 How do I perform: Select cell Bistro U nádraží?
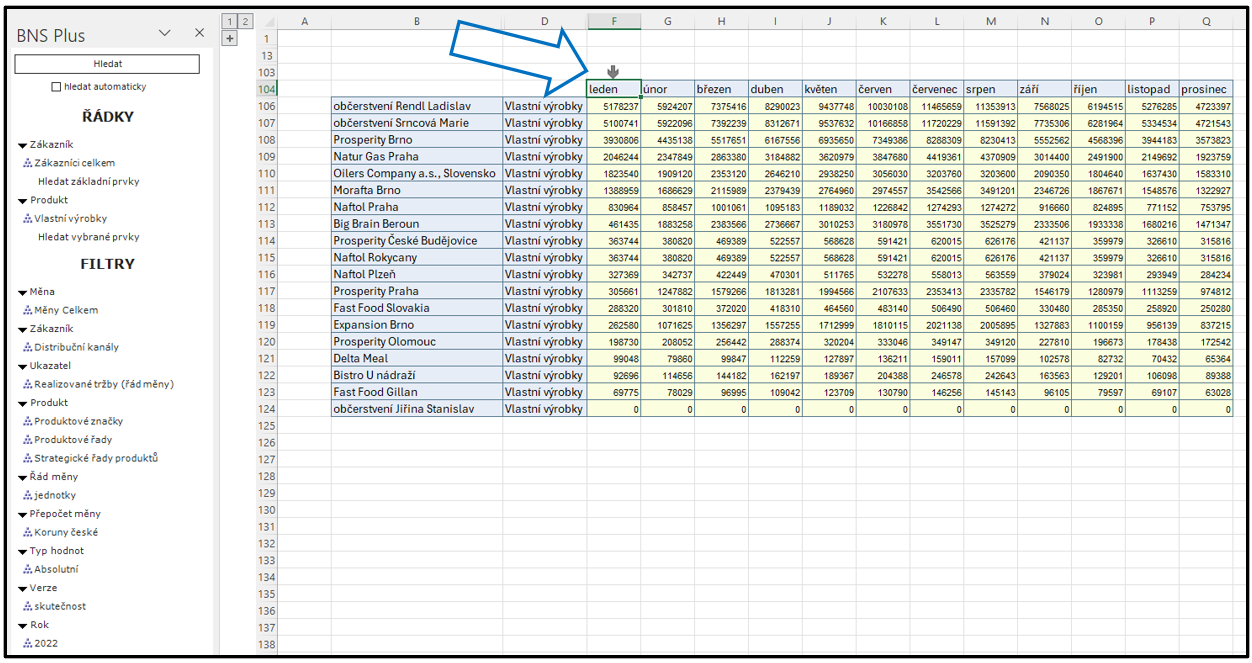(416, 375)
